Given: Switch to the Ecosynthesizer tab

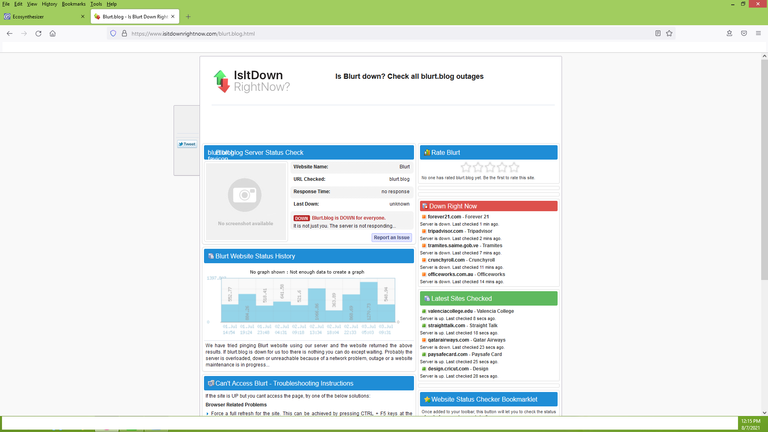Looking at the screenshot, I should tap(45, 17).
